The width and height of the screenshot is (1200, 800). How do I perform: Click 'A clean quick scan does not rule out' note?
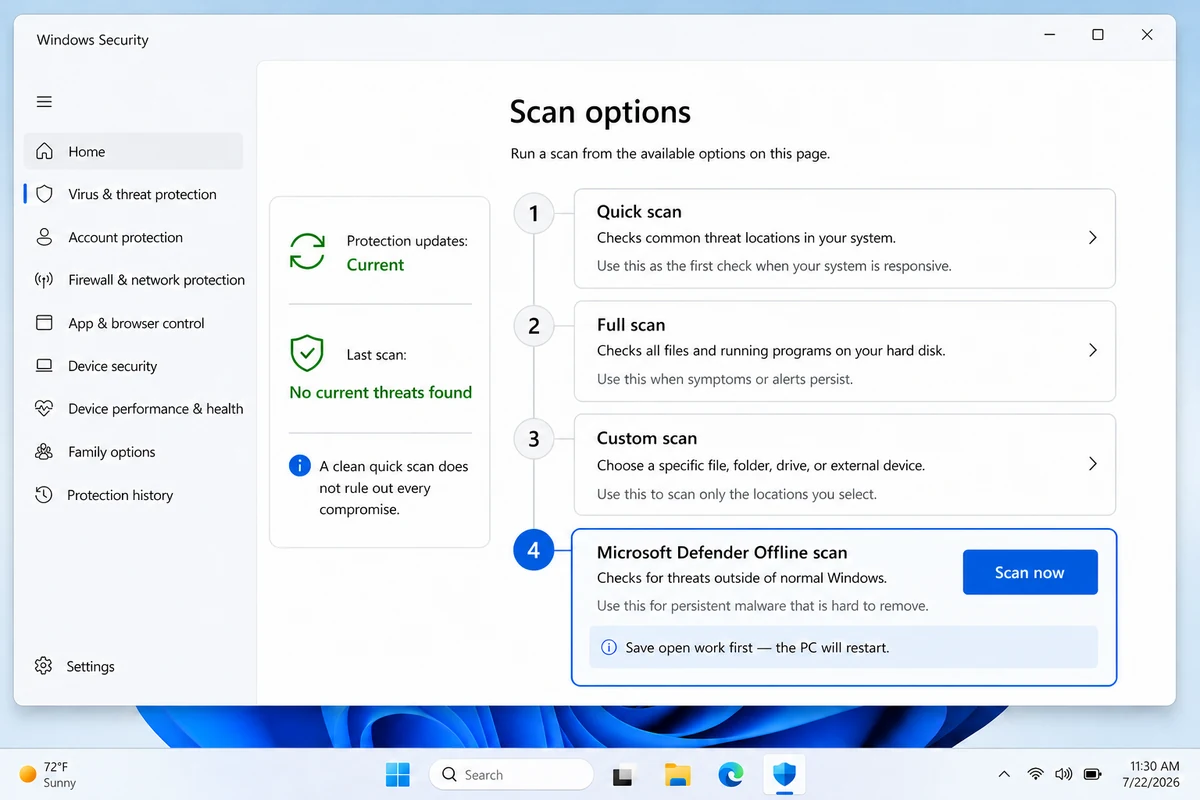(394, 488)
